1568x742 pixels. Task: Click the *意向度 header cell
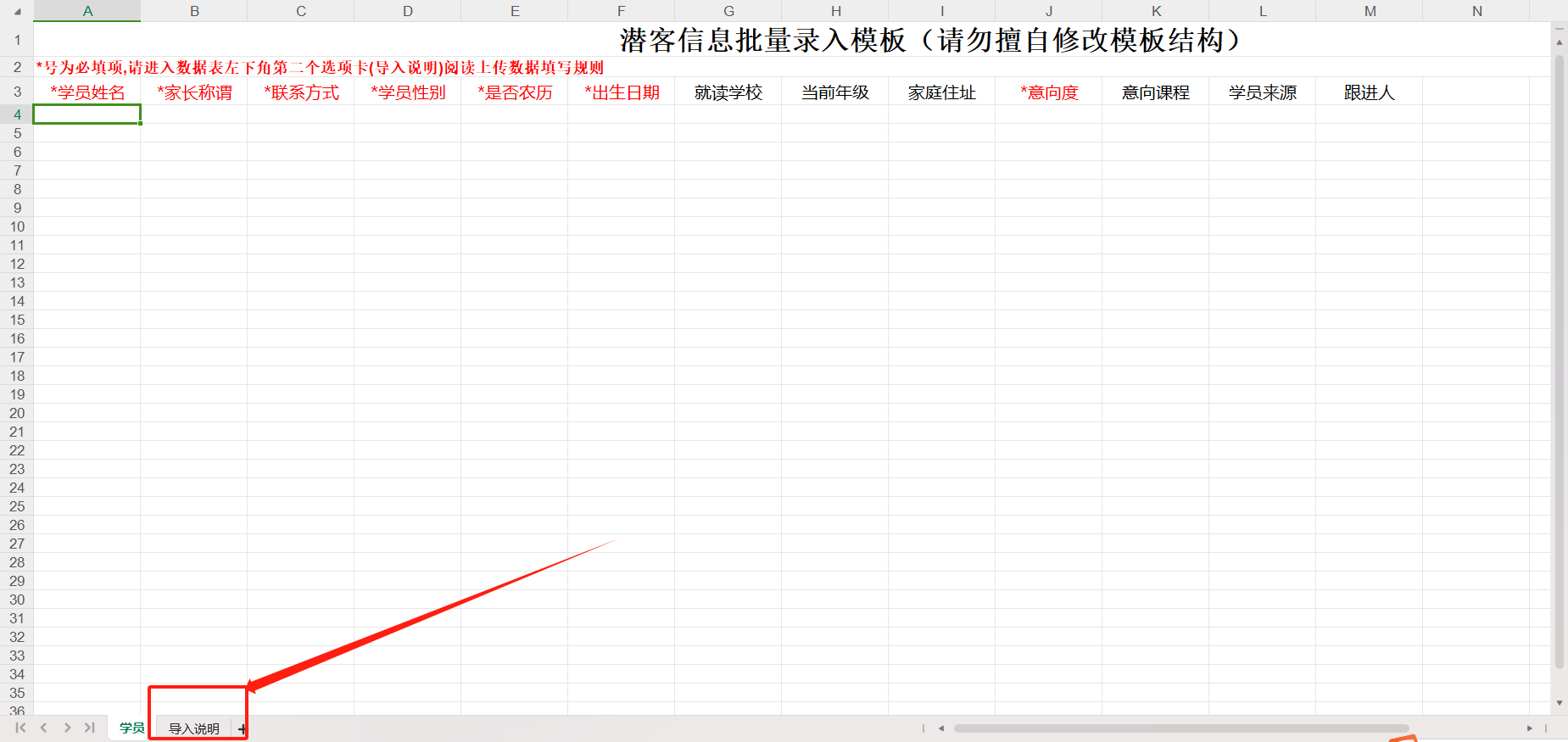[1049, 92]
